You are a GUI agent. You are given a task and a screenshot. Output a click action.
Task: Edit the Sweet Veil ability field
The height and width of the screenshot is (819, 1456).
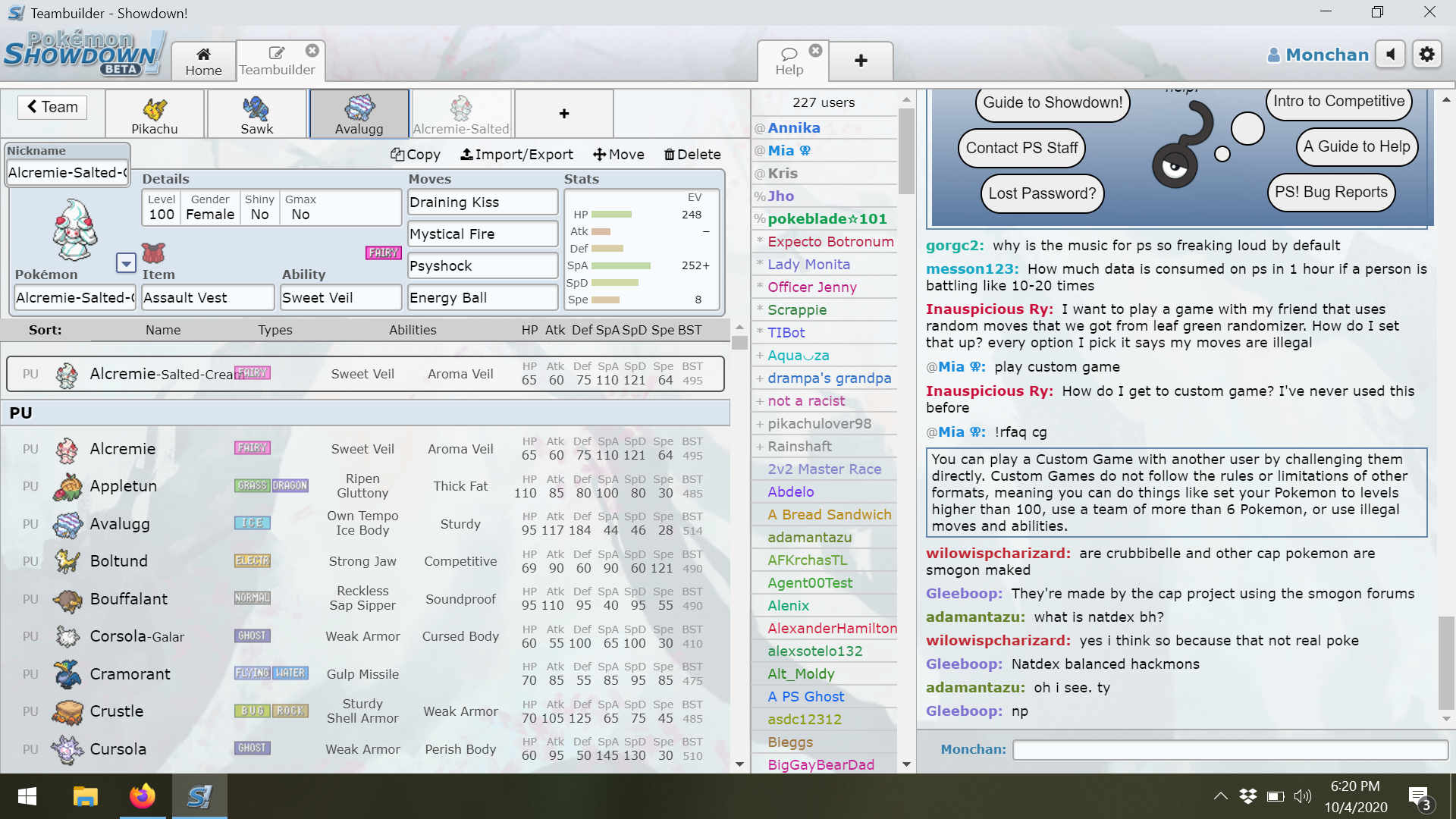pos(341,298)
